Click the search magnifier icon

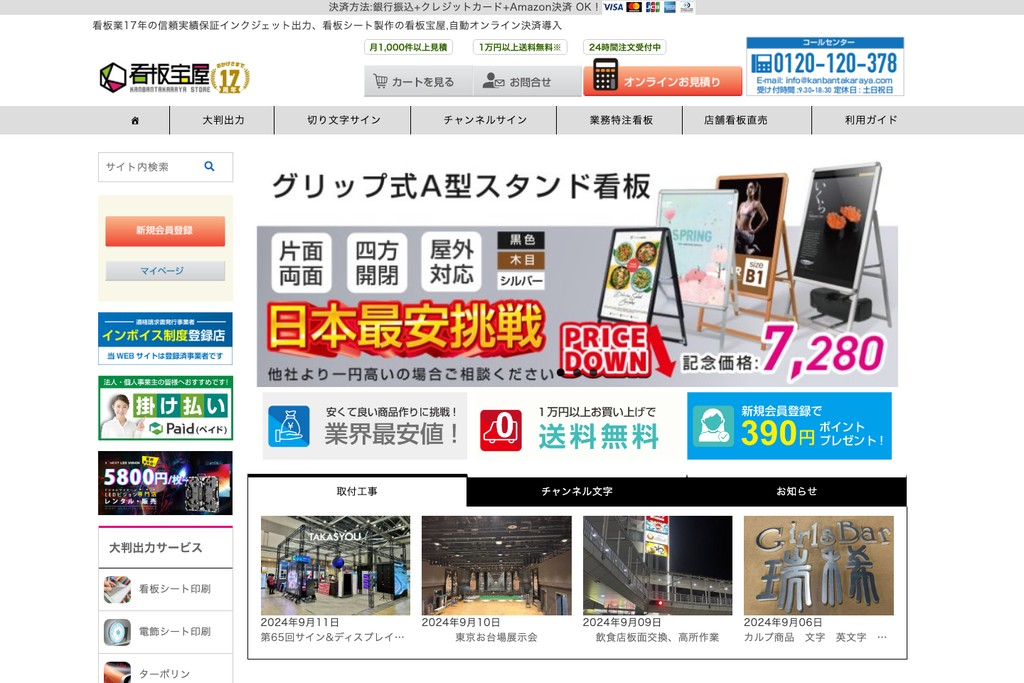[x=209, y=167]
